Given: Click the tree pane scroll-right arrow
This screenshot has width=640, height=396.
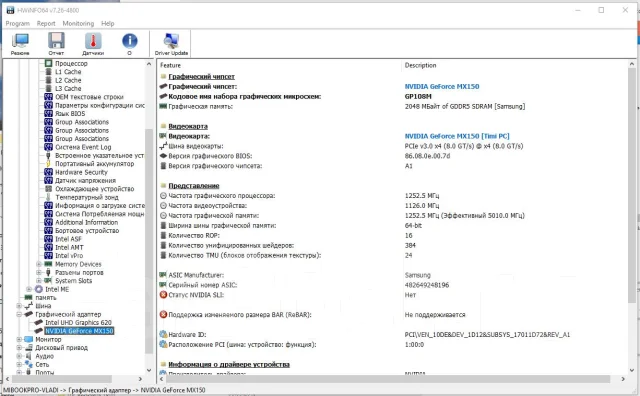Looking at the screenshot, I should click(140, 379).
